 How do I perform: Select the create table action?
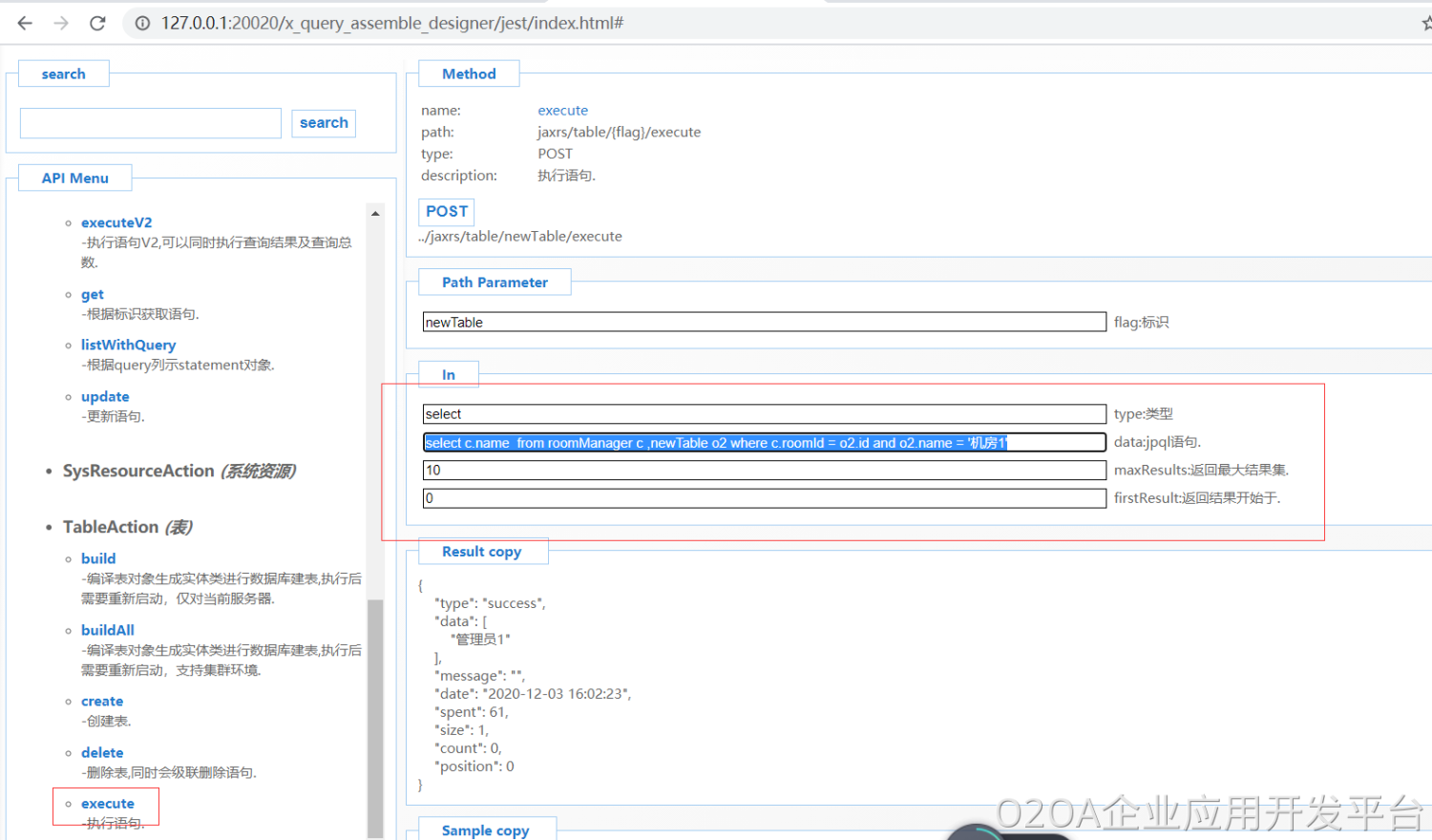102,701
